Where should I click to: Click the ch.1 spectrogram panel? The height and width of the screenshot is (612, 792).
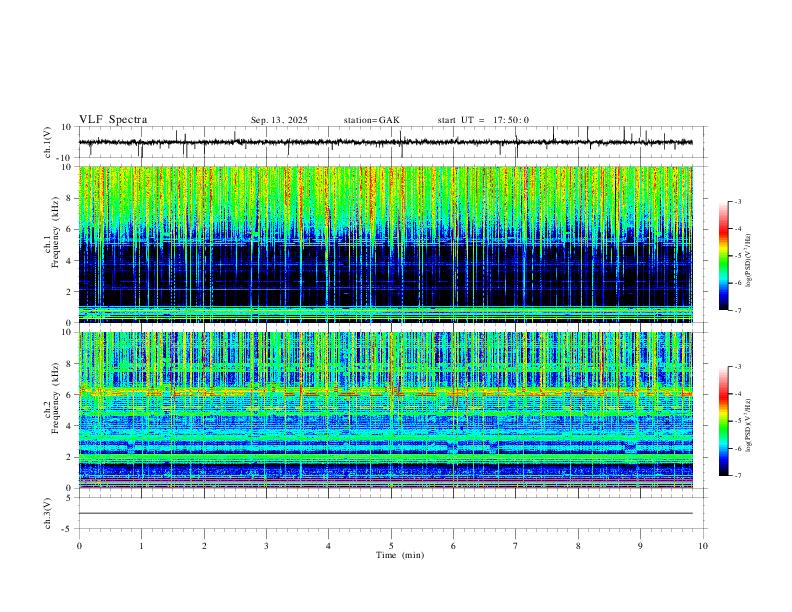pos(386,244)
